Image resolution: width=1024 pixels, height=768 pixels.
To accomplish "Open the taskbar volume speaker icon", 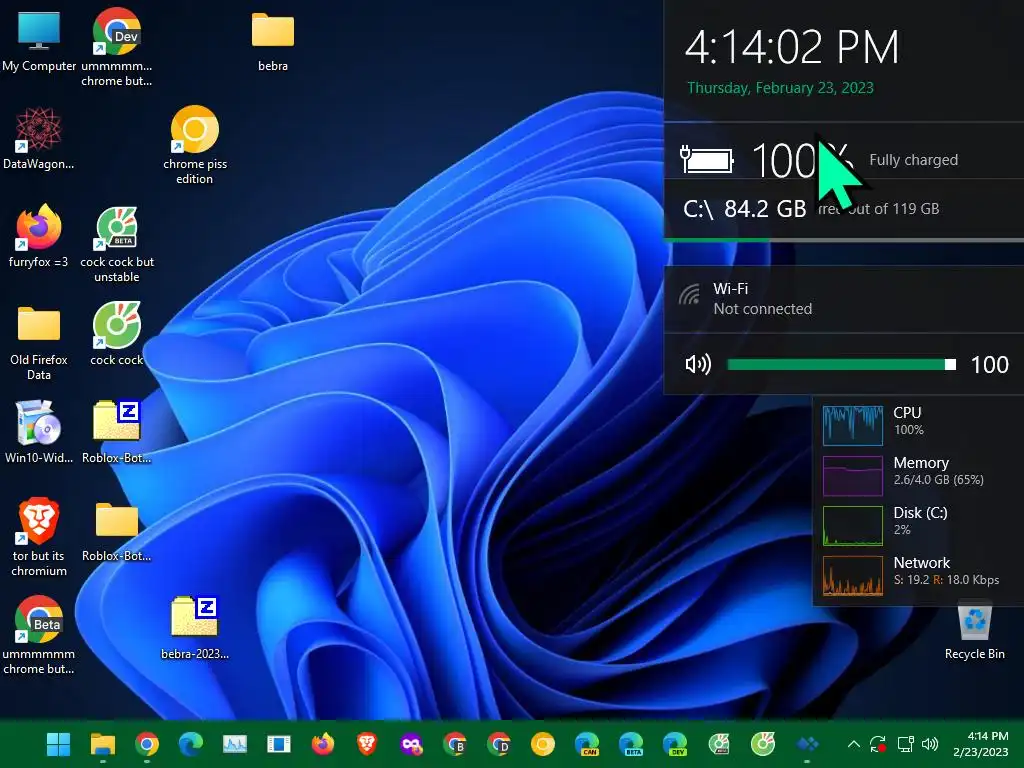I will coord(930,744).
